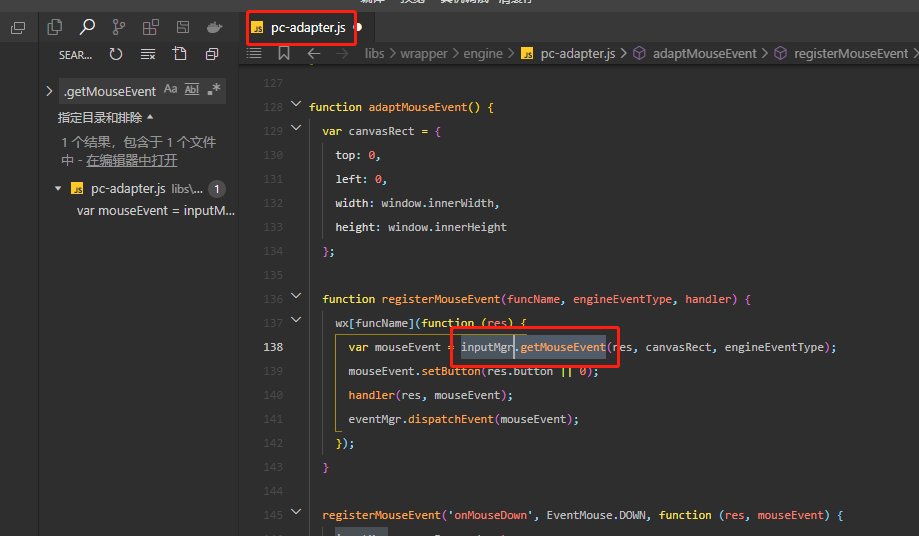The width and height of the screenshot is (919, 536).
Task: Click the 在编辑器中打开 link
Action: click(132, 161)
